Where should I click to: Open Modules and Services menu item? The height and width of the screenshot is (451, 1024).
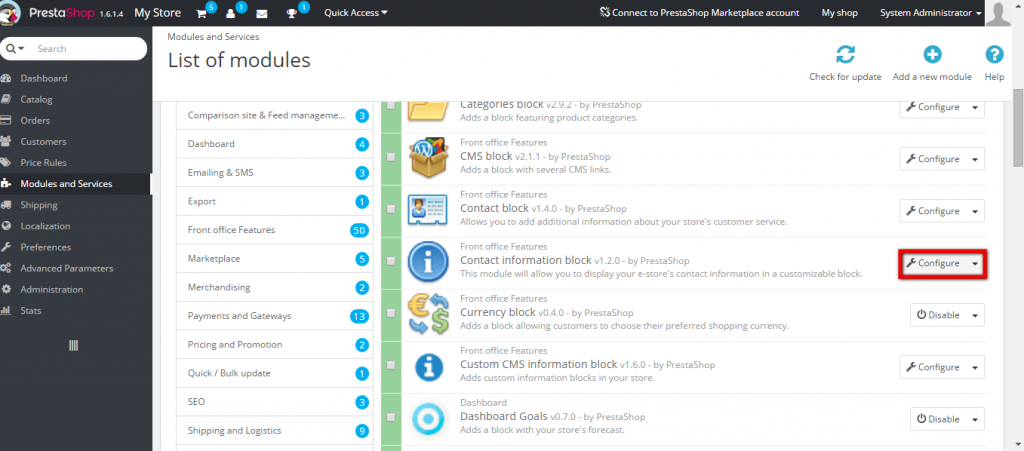tap(75, 184)
